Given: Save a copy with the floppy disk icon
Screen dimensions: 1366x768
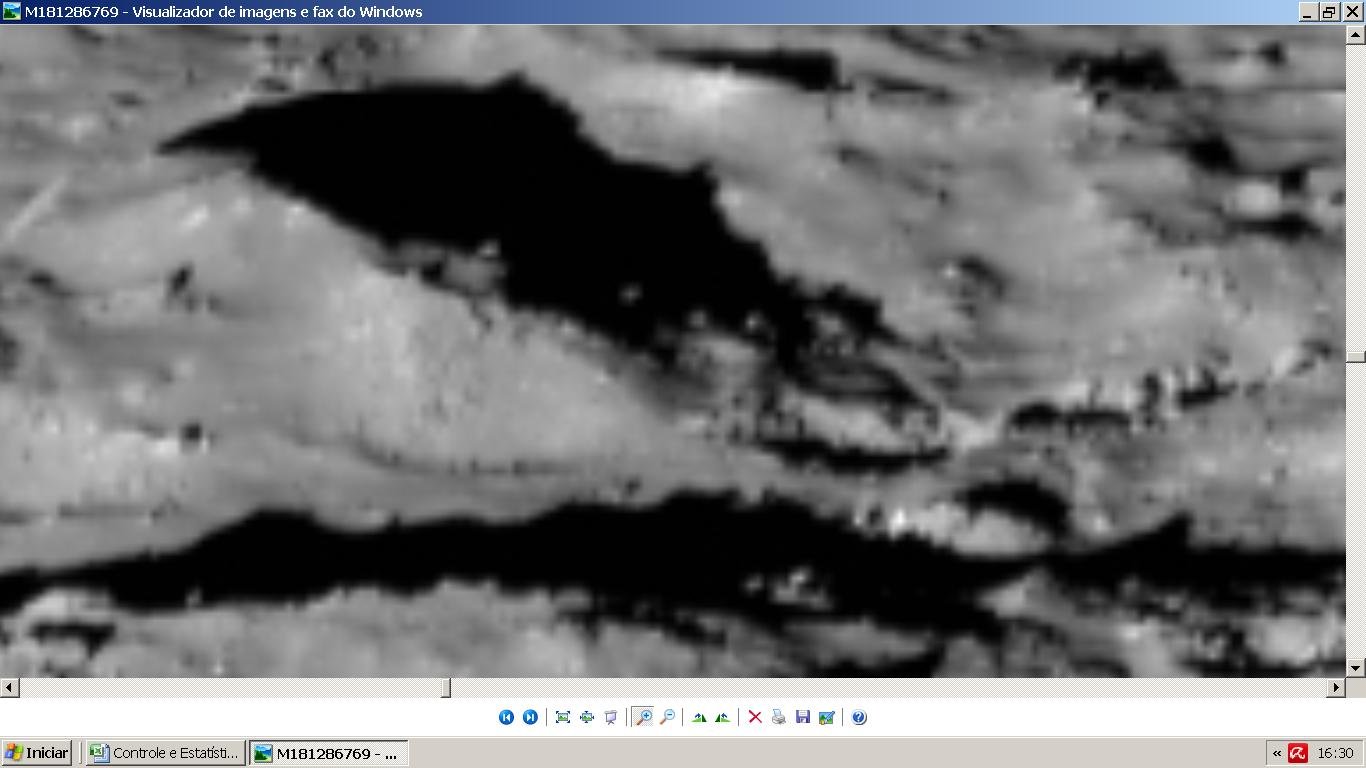Looking at the screenshot, I should [x=803, y=717].
